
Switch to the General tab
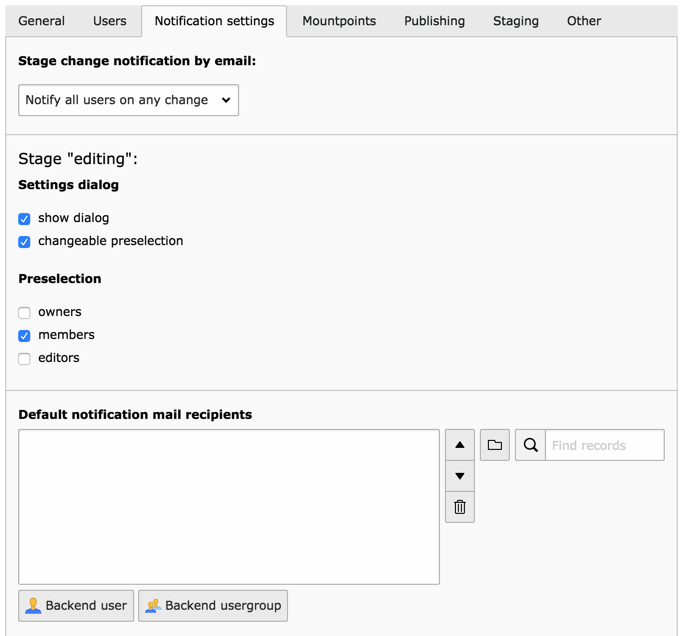(42, 21)
